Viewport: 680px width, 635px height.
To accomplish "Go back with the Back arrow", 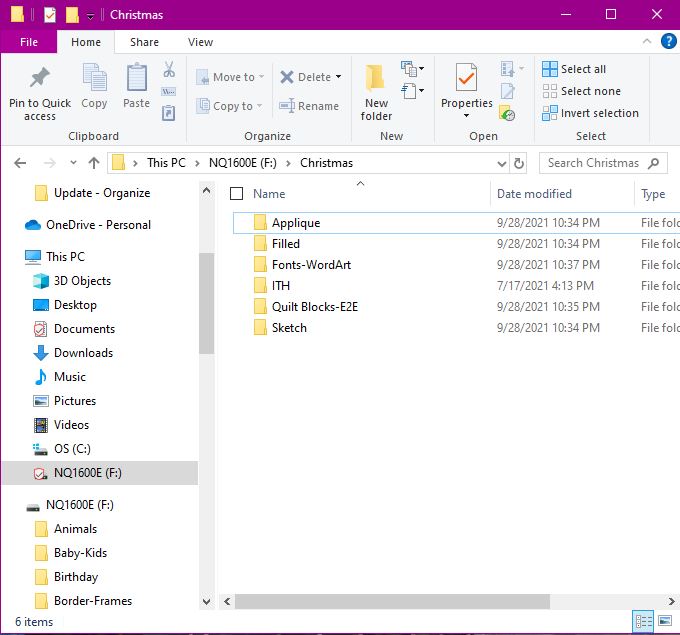I will coord(20,163).
